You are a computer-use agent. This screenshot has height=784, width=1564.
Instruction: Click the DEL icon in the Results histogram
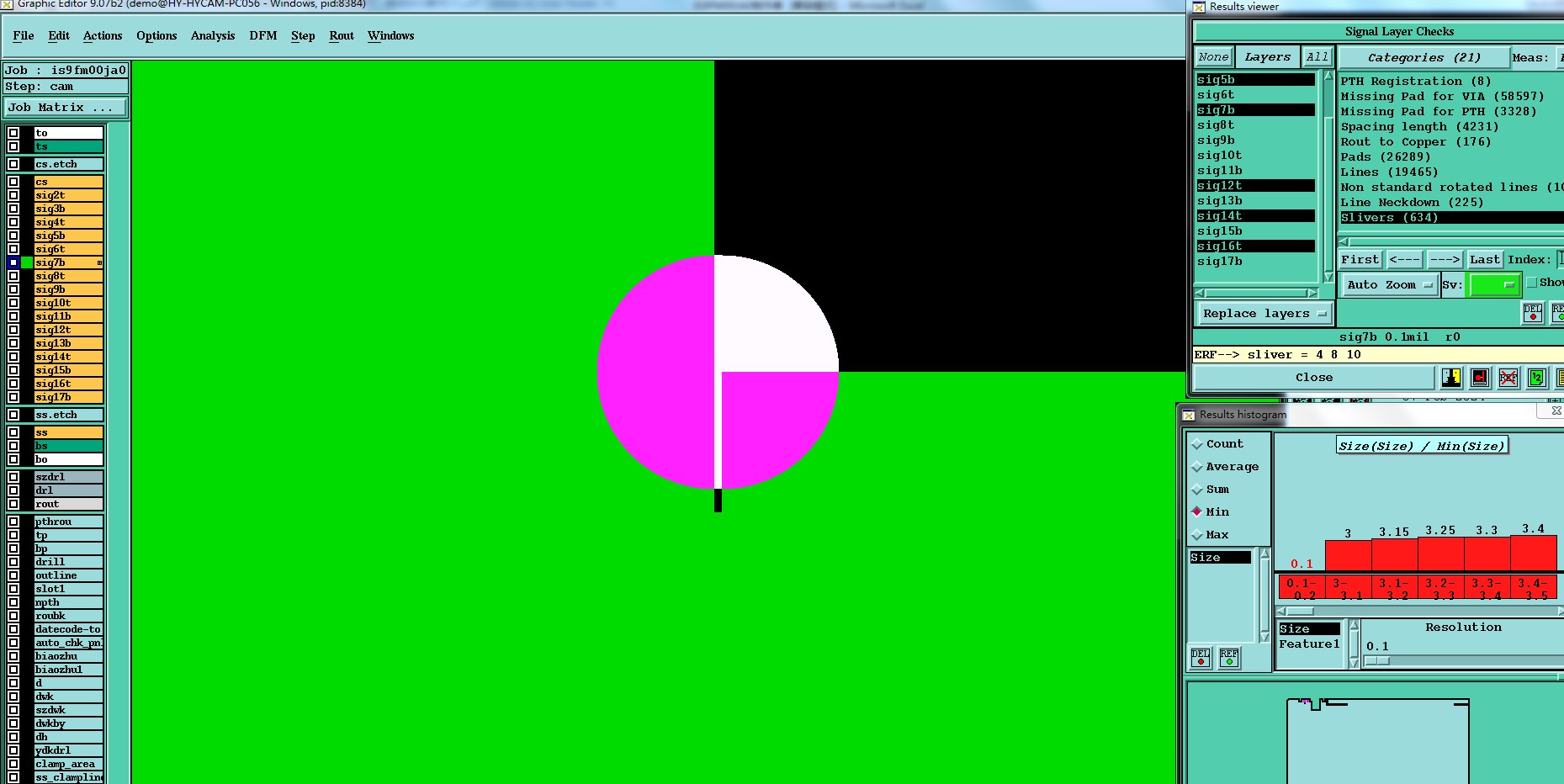click(x=1201, y=657)
